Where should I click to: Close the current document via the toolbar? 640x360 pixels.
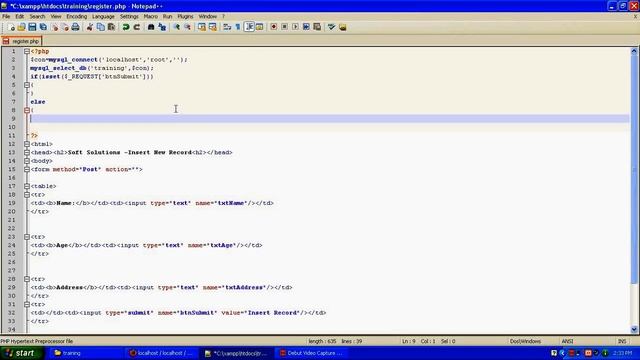point(54,27)
